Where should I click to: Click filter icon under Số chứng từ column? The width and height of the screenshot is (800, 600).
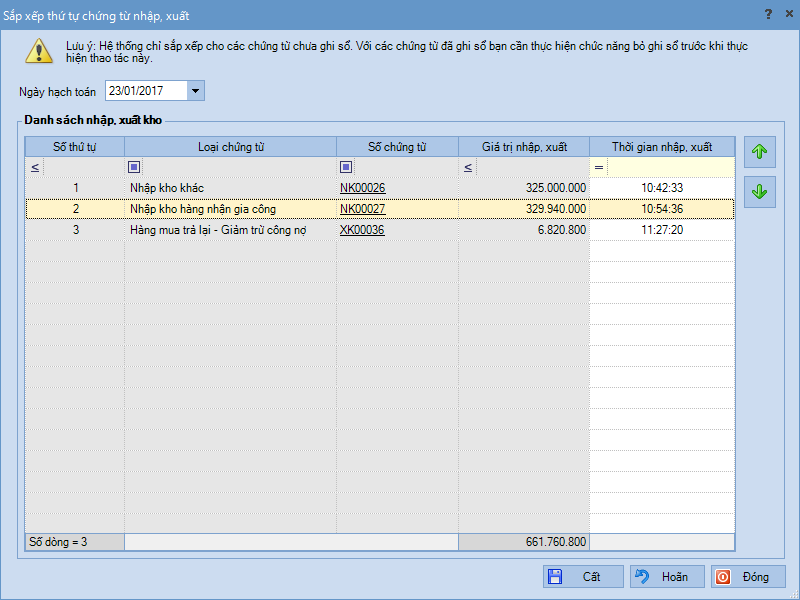pyautogui.click(x=346, y=167)
